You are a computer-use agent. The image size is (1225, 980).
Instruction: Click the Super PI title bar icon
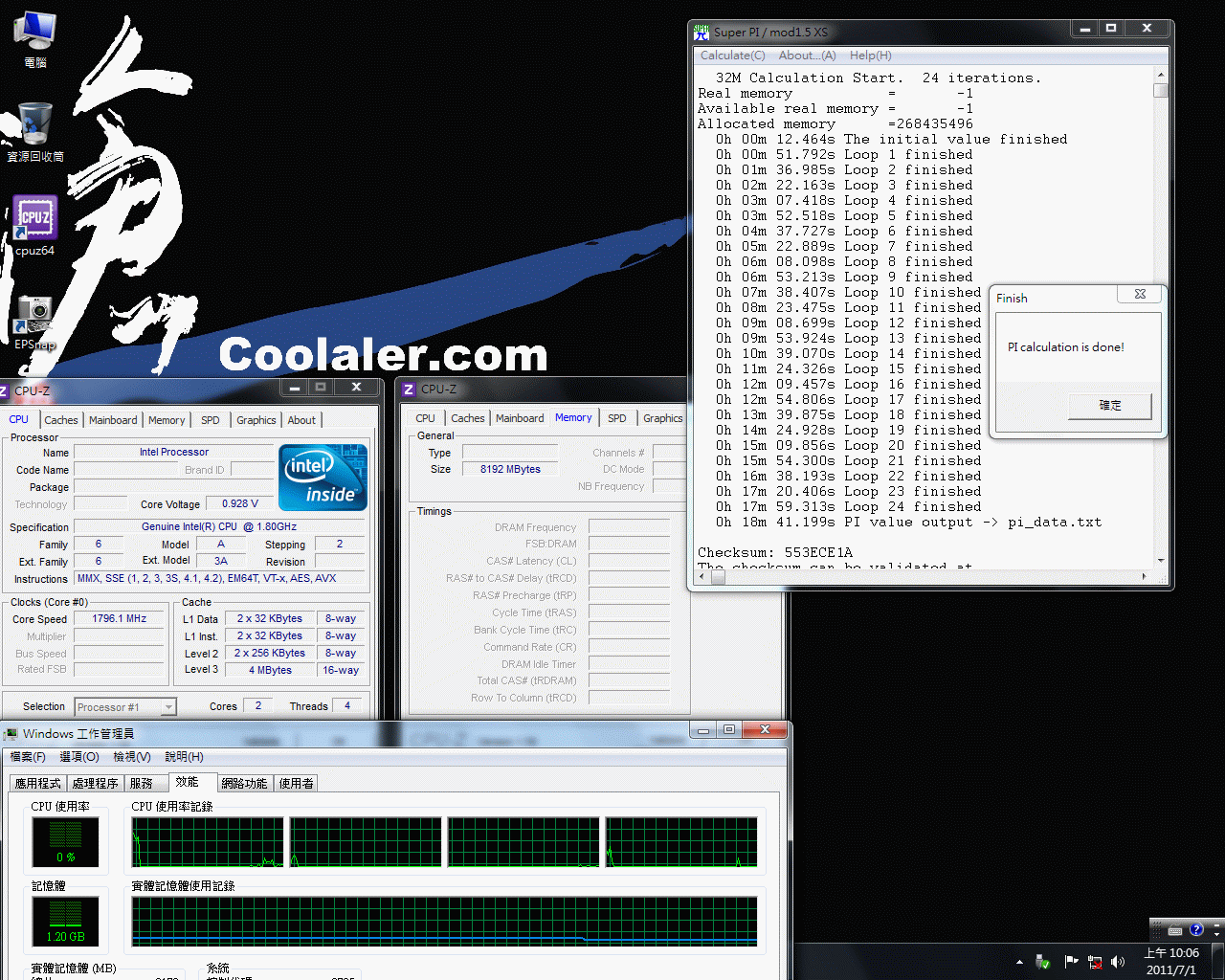(x=702, y=33)
